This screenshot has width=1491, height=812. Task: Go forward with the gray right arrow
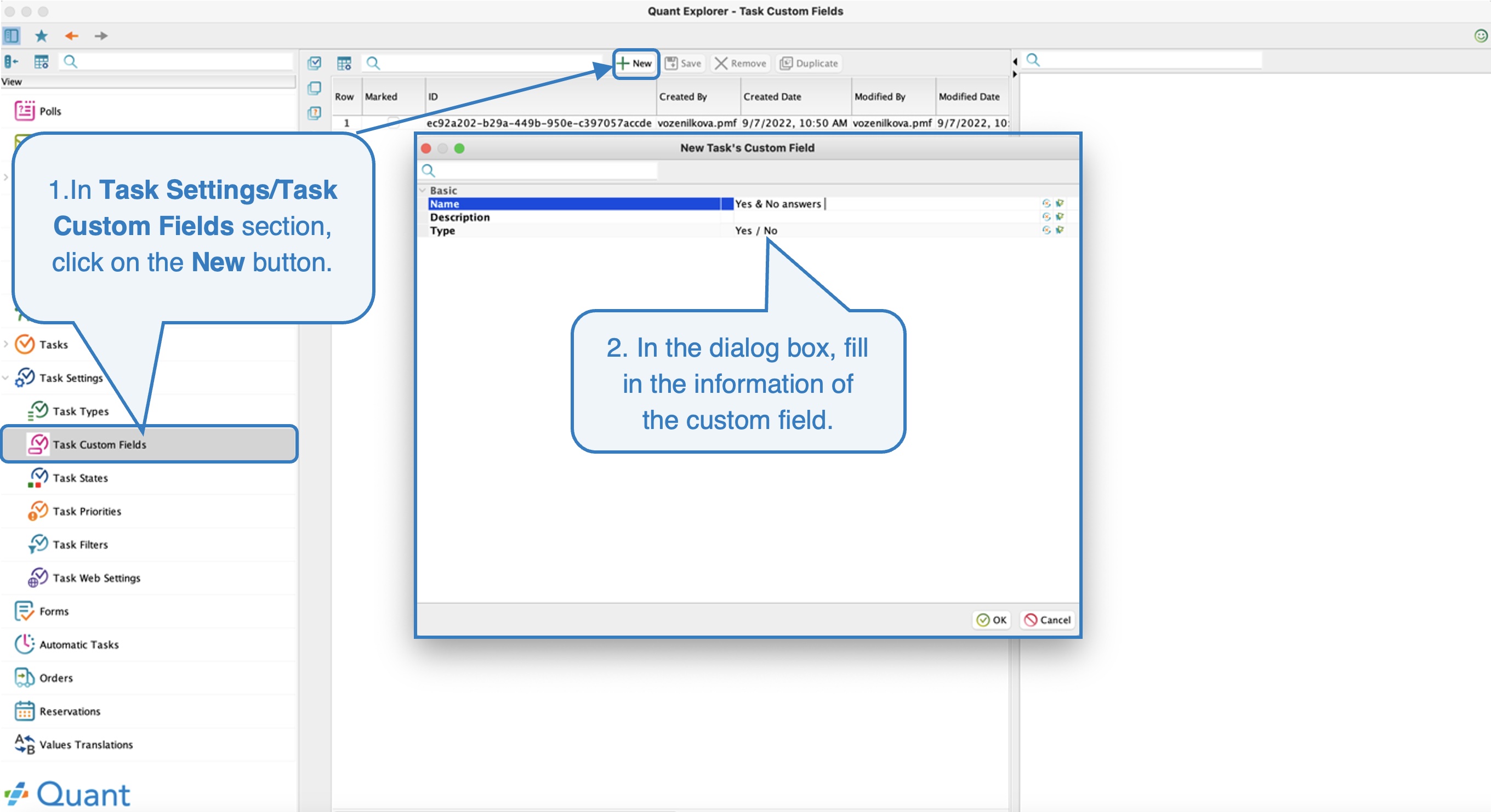coord(101,36)
